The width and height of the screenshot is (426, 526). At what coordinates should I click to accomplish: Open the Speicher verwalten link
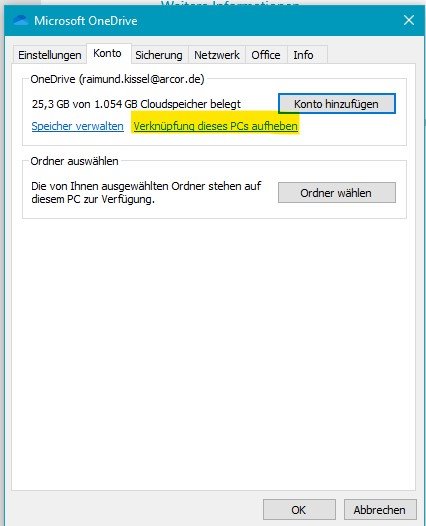(77, 126)
